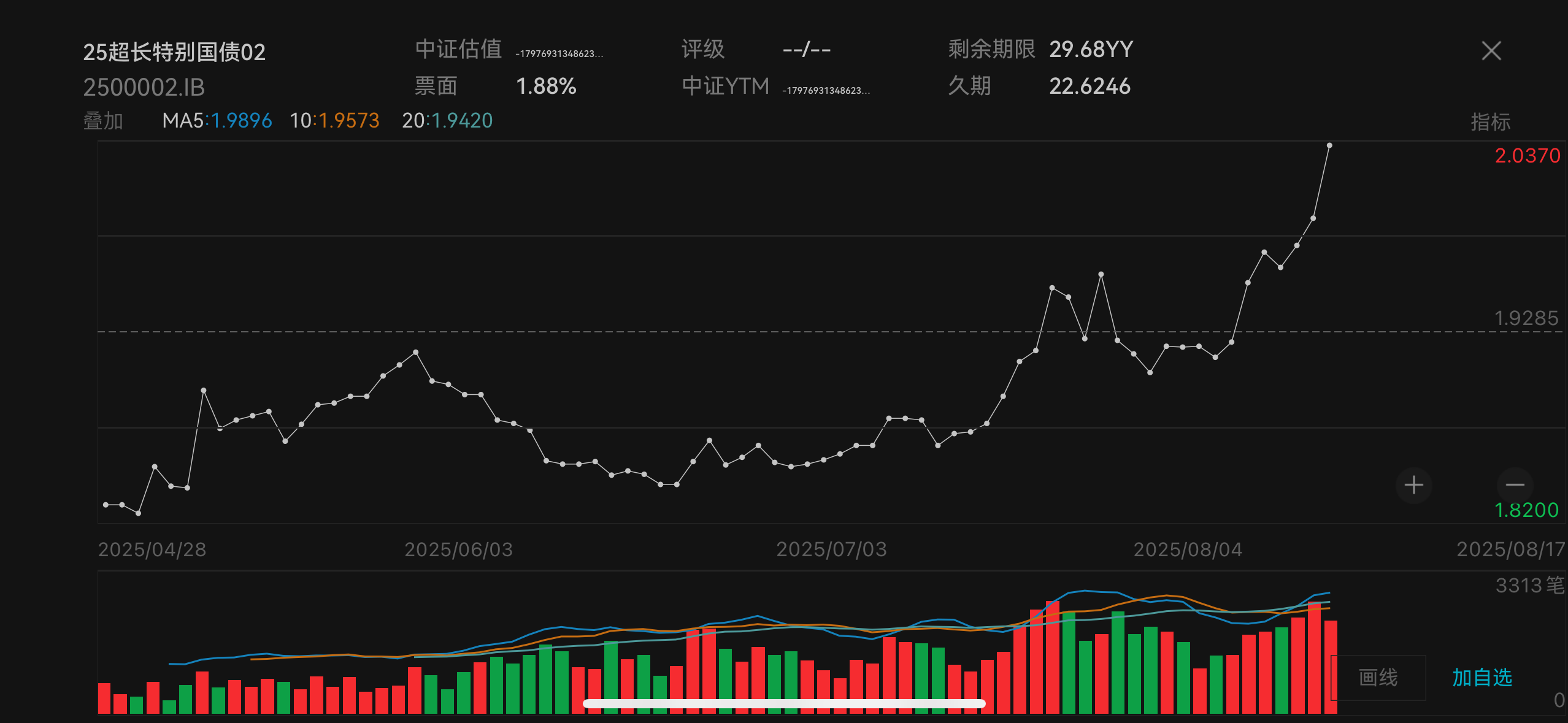Select the 25超长特别国债02 bond title
This screenshot has height=723, width=1568.
[174, 52]
